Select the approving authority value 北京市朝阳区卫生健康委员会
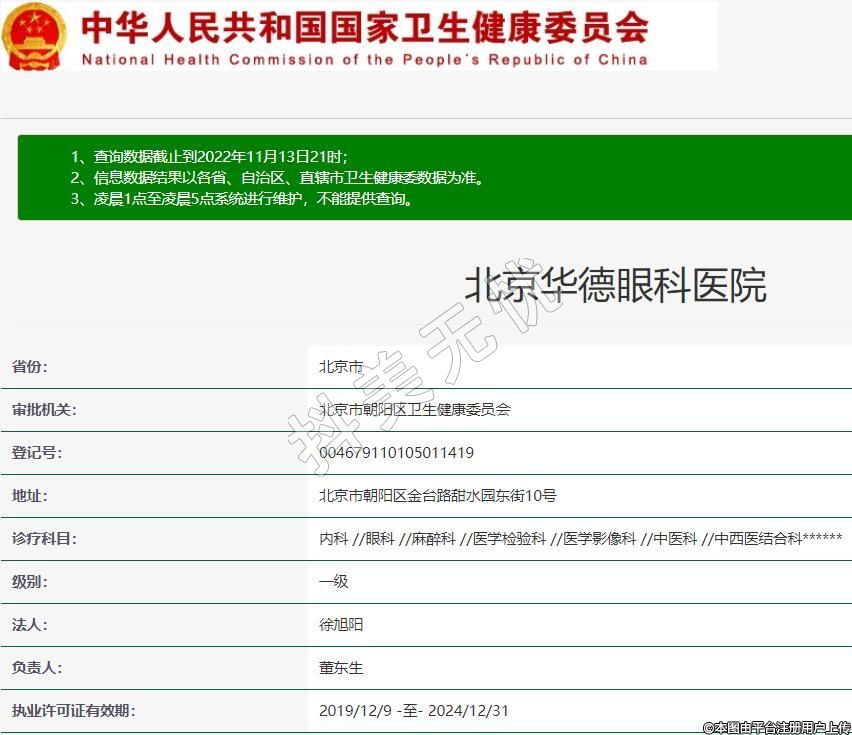852x735 pixels. [415, 410]
